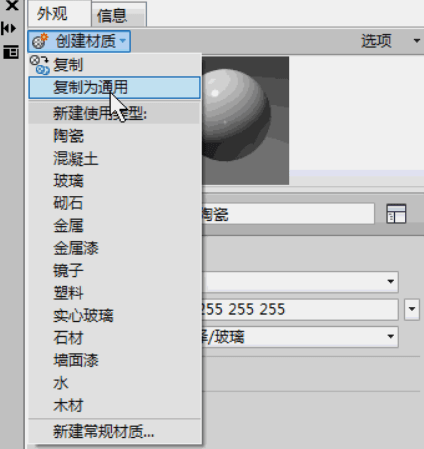
Task: Open the 创建材质 dropdown button
Action: pyautogui.click(x=79, y=41)
